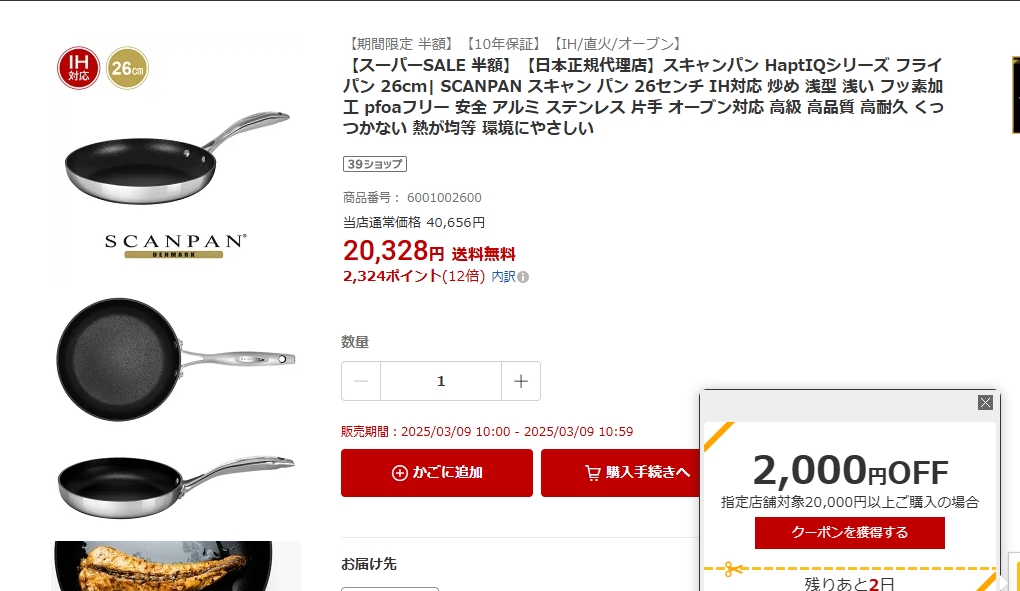Increase quantity with the plus button
1020x591 pixels.
(520, 381)
